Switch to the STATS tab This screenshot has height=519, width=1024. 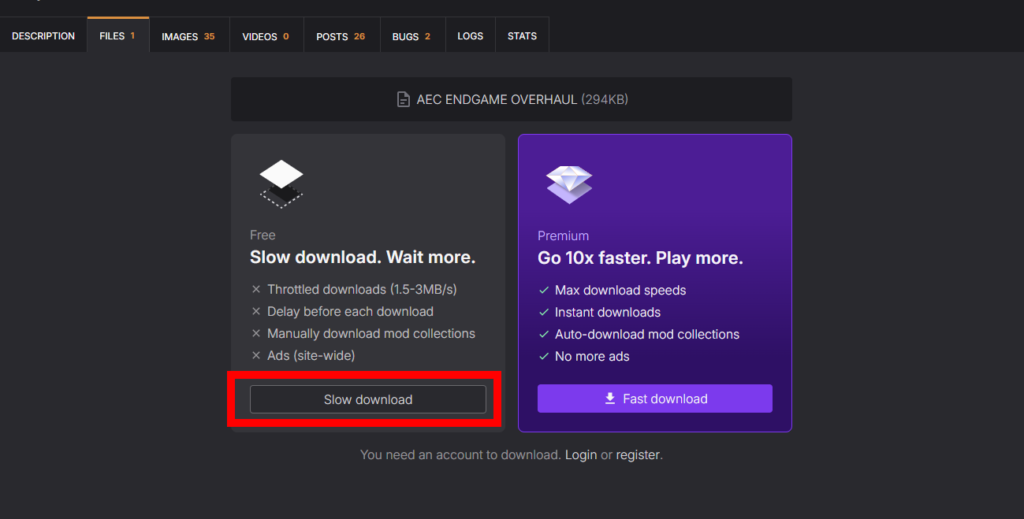coord(522,36)
